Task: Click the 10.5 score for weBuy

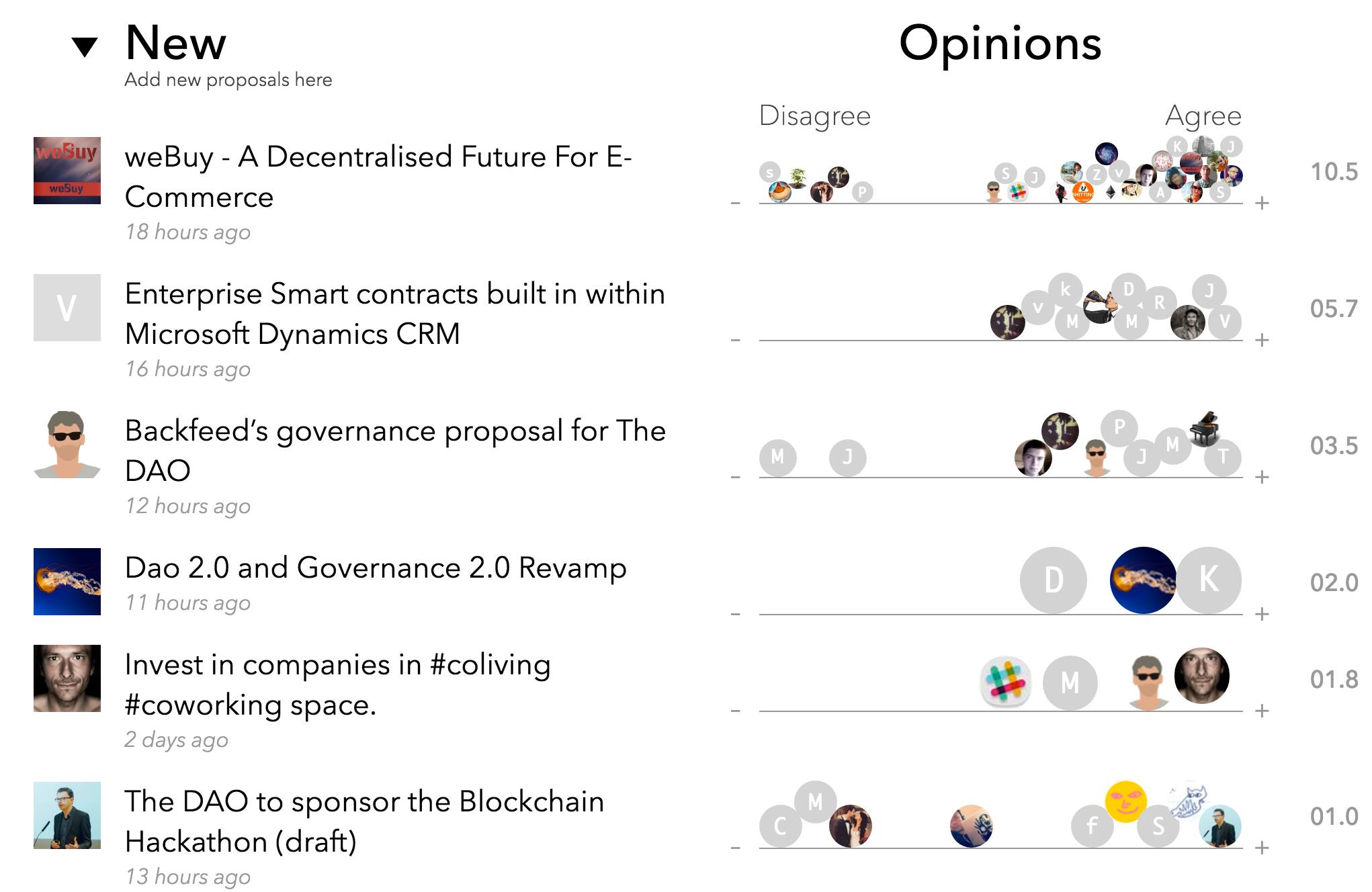Action: (x=1334, y=172)
